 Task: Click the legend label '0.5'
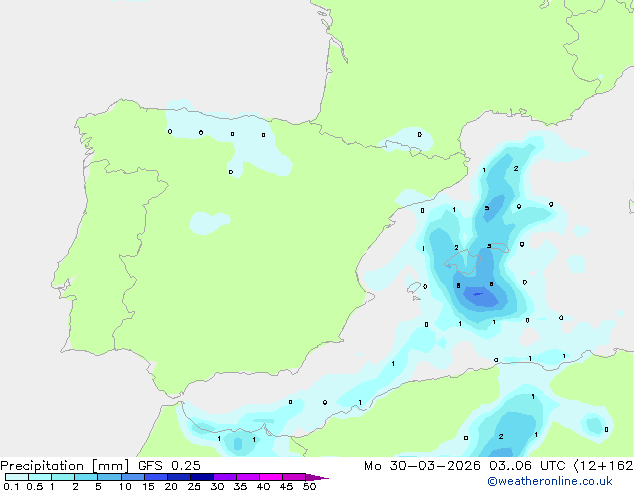pyautogui.click(x=34, y=486)
